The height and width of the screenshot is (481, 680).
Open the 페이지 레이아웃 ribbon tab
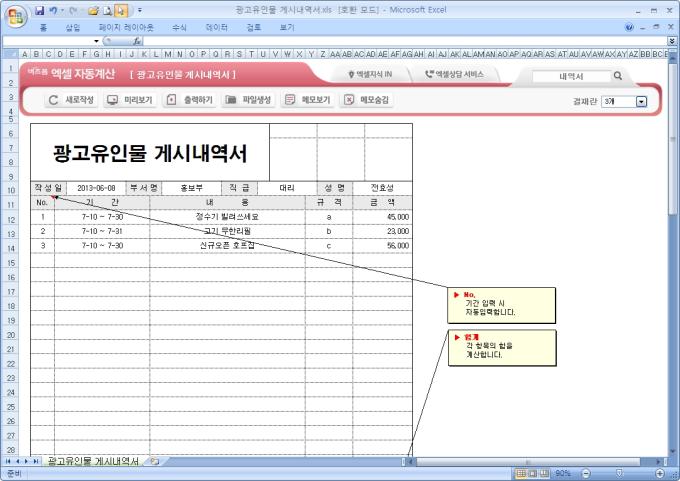pyautogui.click(x=126, y=28)
